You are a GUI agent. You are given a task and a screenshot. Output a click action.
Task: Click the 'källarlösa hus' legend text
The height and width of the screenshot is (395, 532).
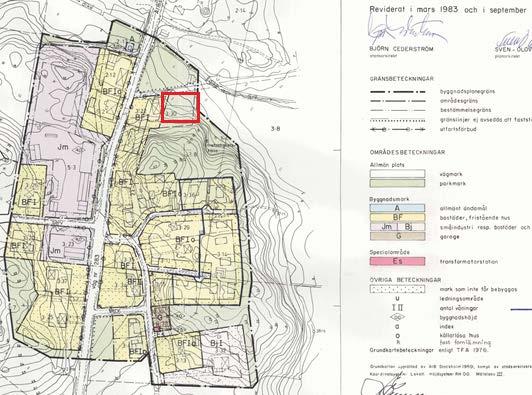[x=459, y=336]
